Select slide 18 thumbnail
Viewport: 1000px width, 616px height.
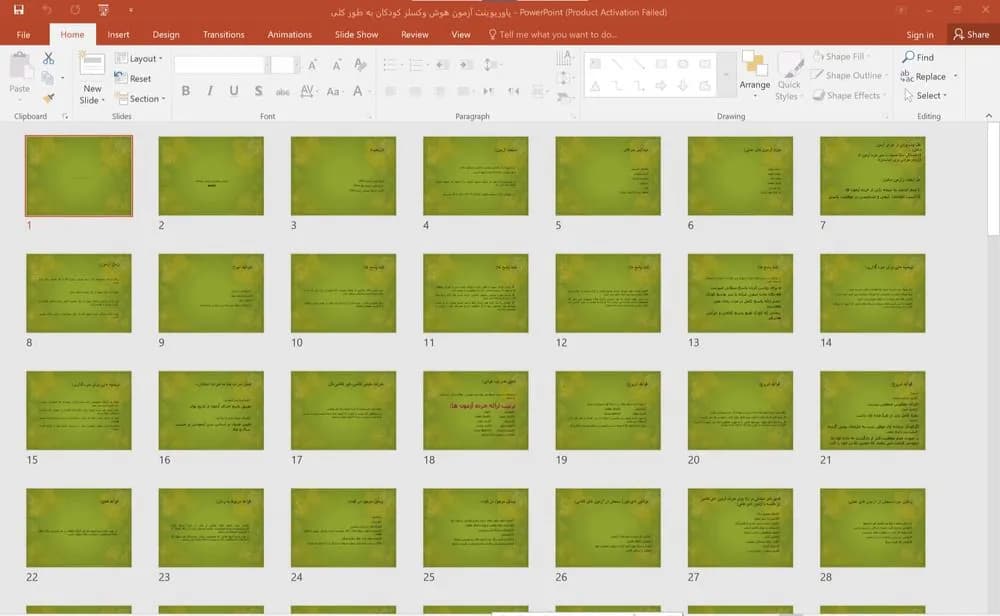click(x=476, y=411)
